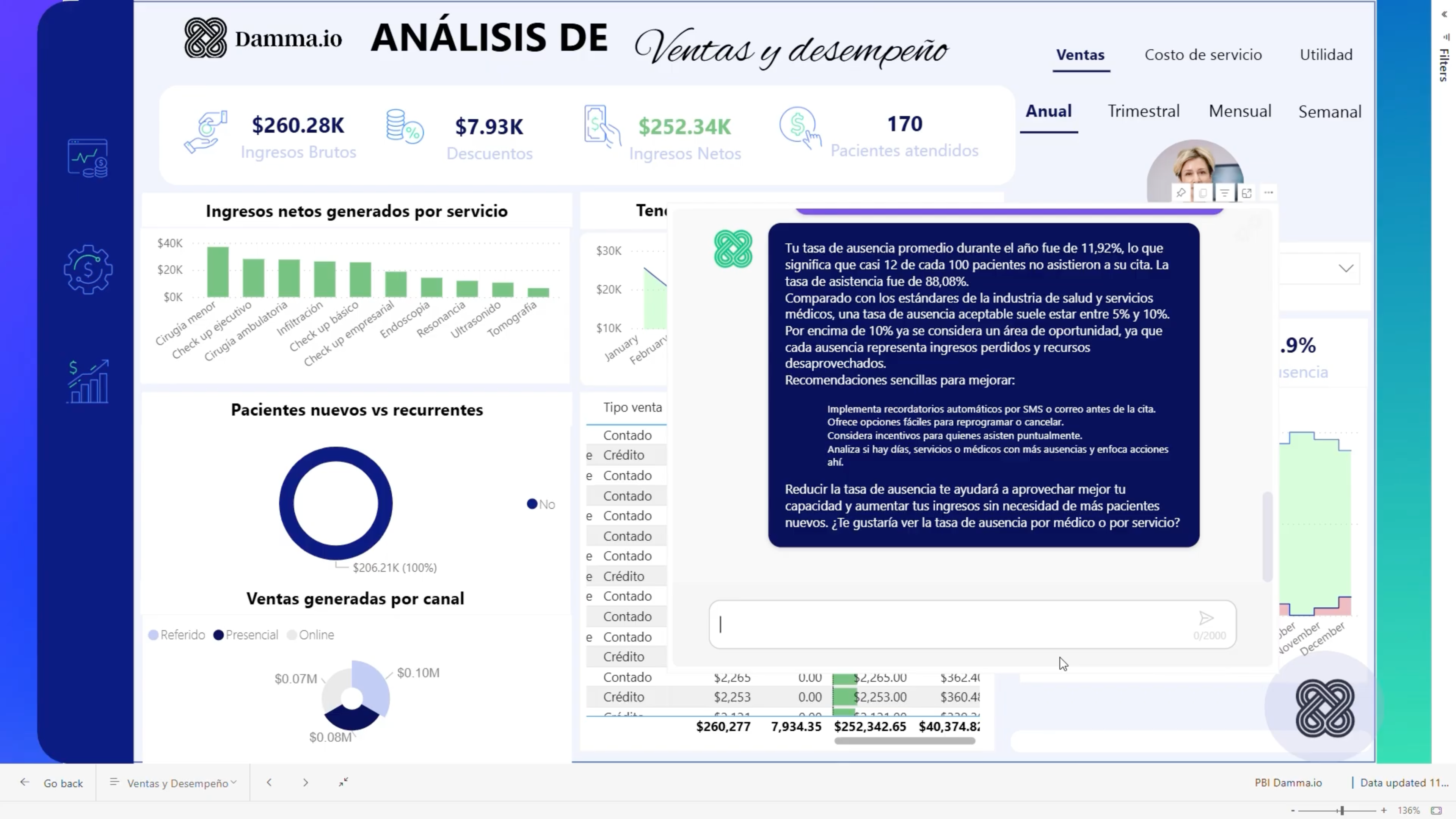Go to next report page arrow
The height and width of the screenshot is (819, 1456).
click(x=305, y=782)
